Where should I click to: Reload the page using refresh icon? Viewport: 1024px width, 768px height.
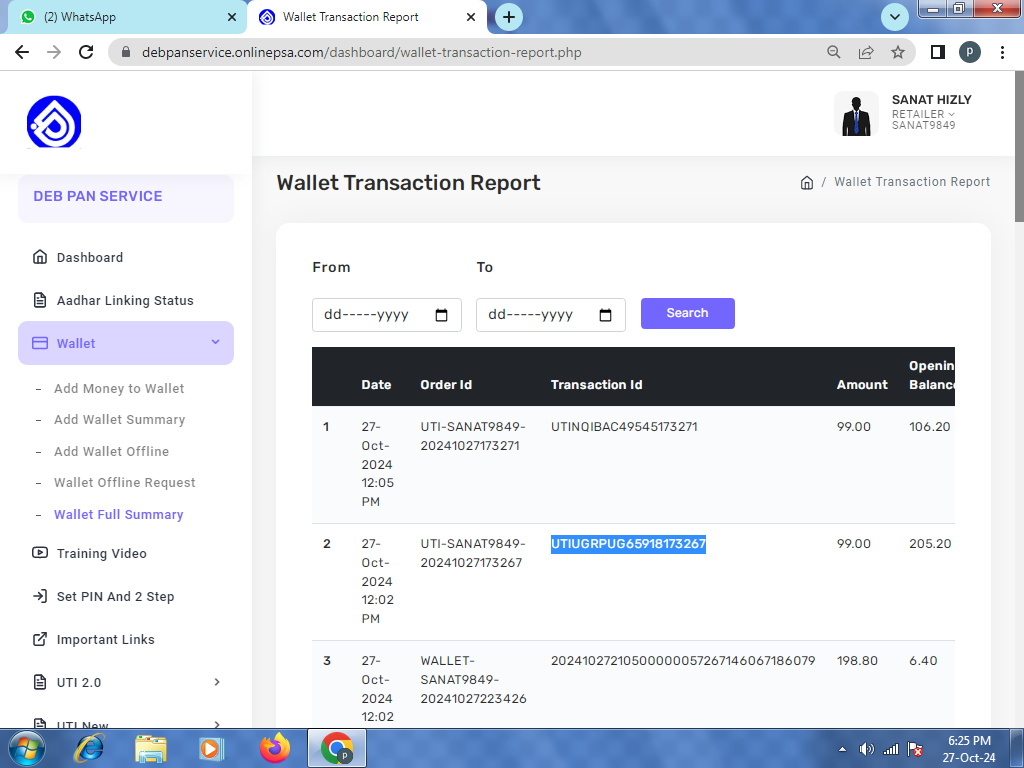pyautogui.click(x=86, y=52)
